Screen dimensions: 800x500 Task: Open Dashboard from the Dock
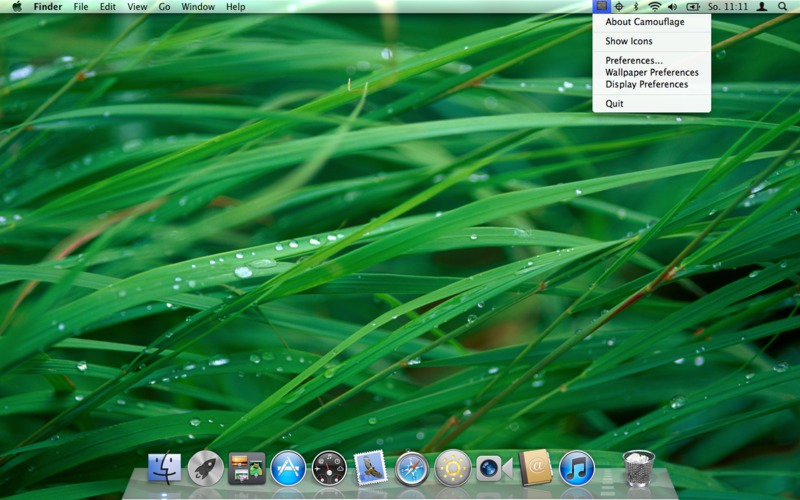click(329, 468)
